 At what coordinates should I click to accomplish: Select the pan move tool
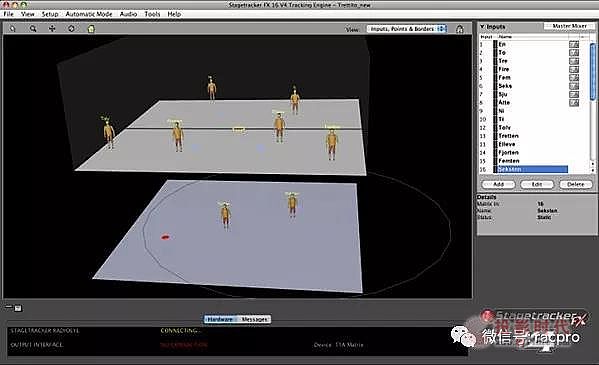pyautogui.click(x=52, y=29)
